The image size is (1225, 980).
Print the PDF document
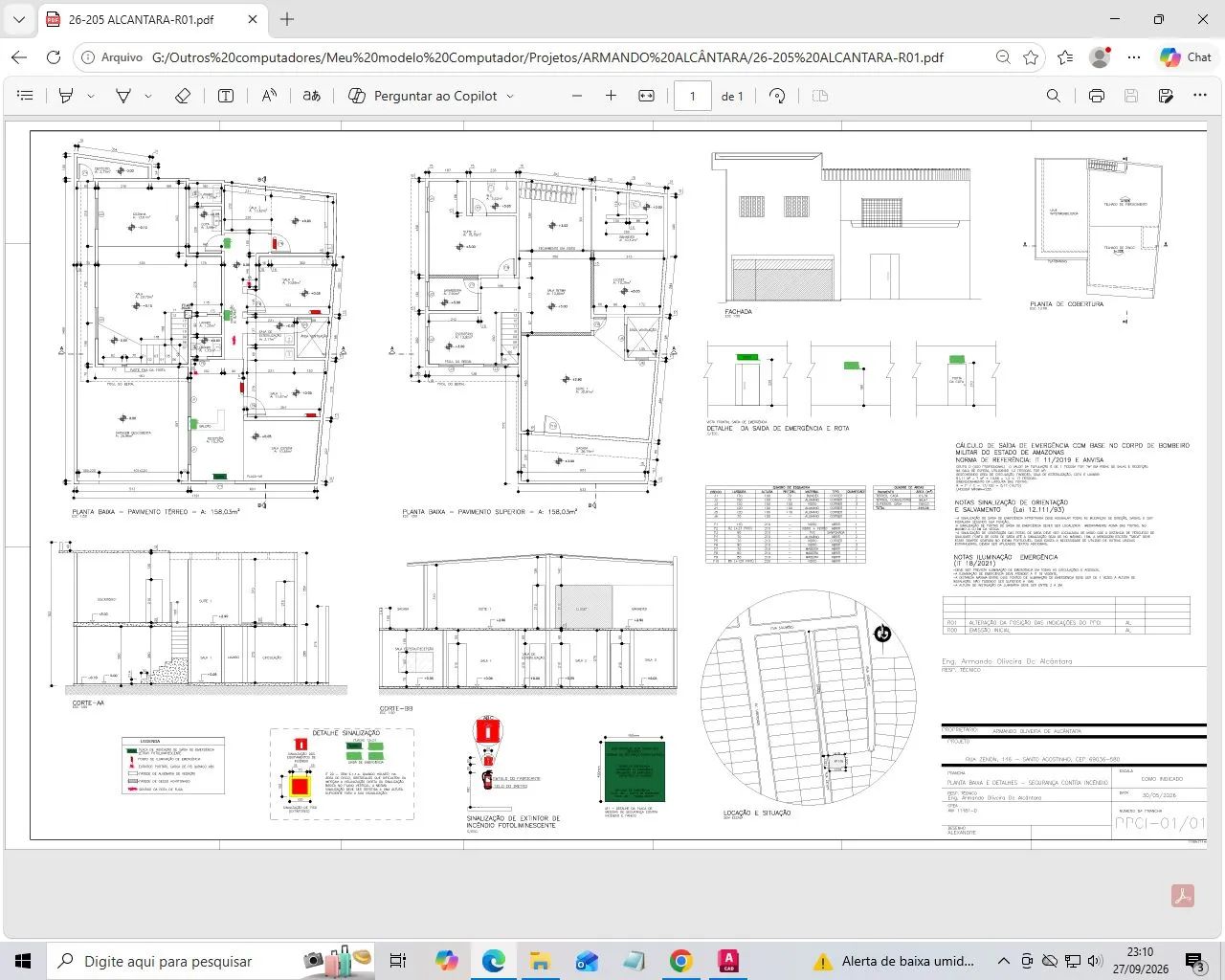tap(1097, 96)
